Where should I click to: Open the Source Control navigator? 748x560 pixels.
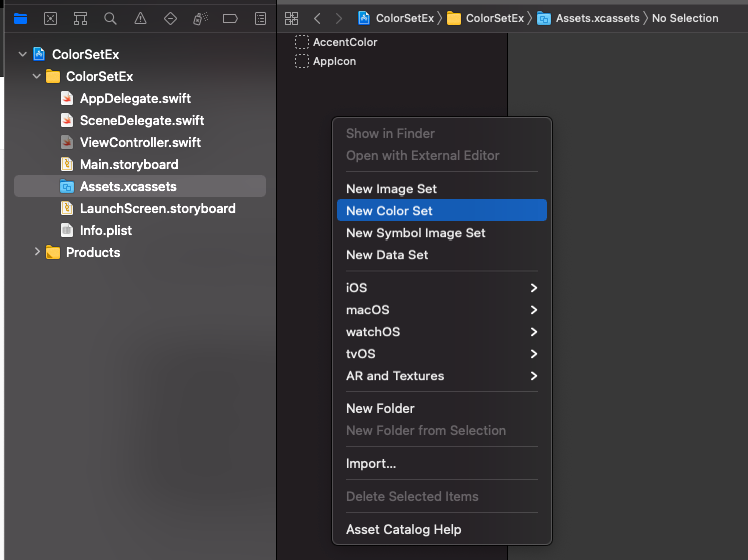tap(50, 19)
